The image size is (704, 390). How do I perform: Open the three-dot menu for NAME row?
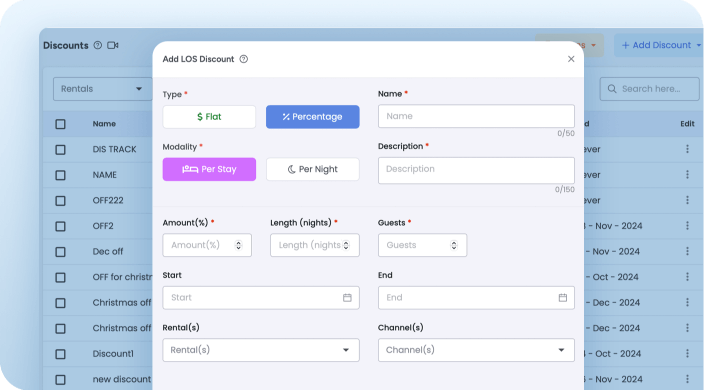coord(687,175)
